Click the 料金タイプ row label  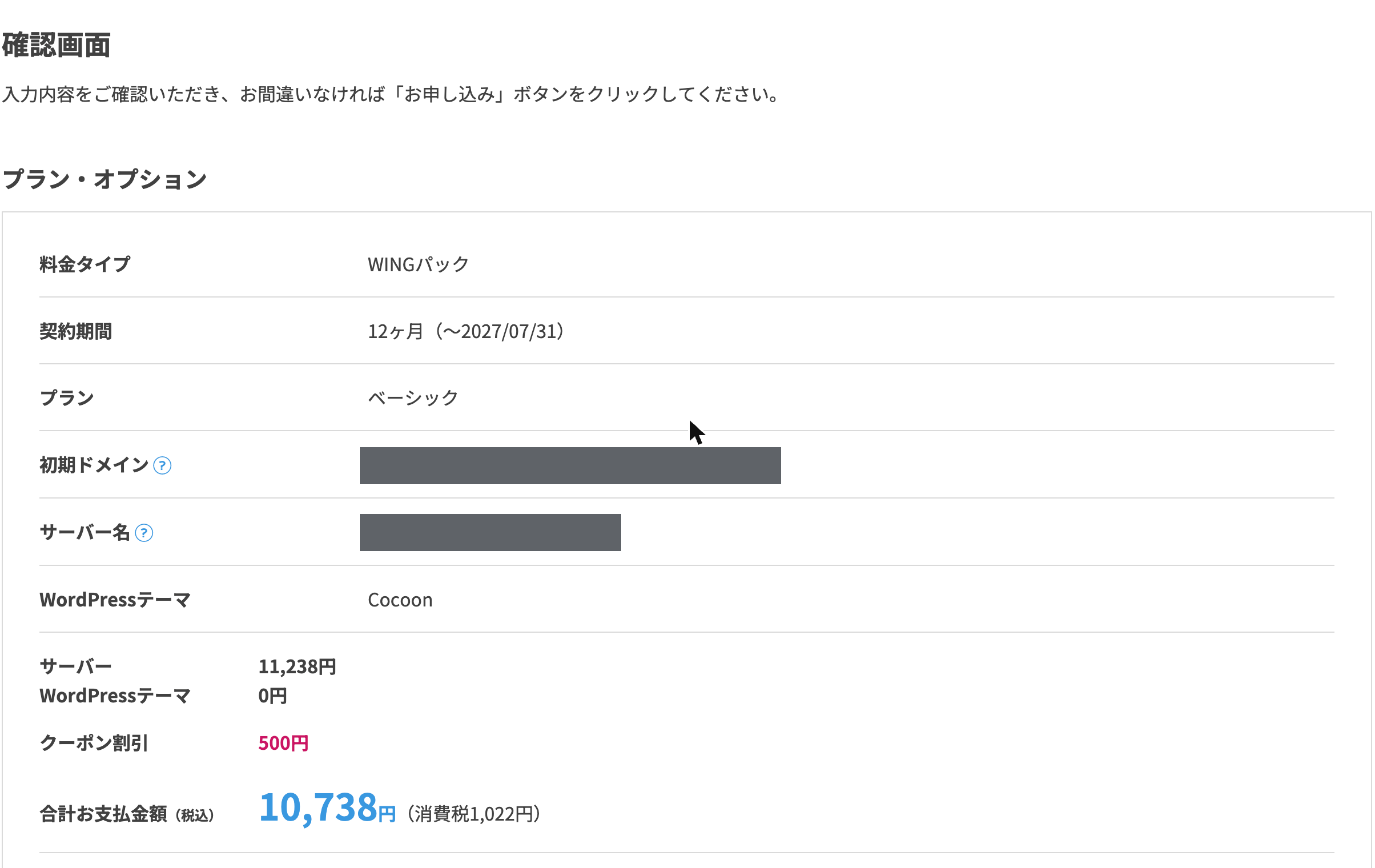pos(85,264)
